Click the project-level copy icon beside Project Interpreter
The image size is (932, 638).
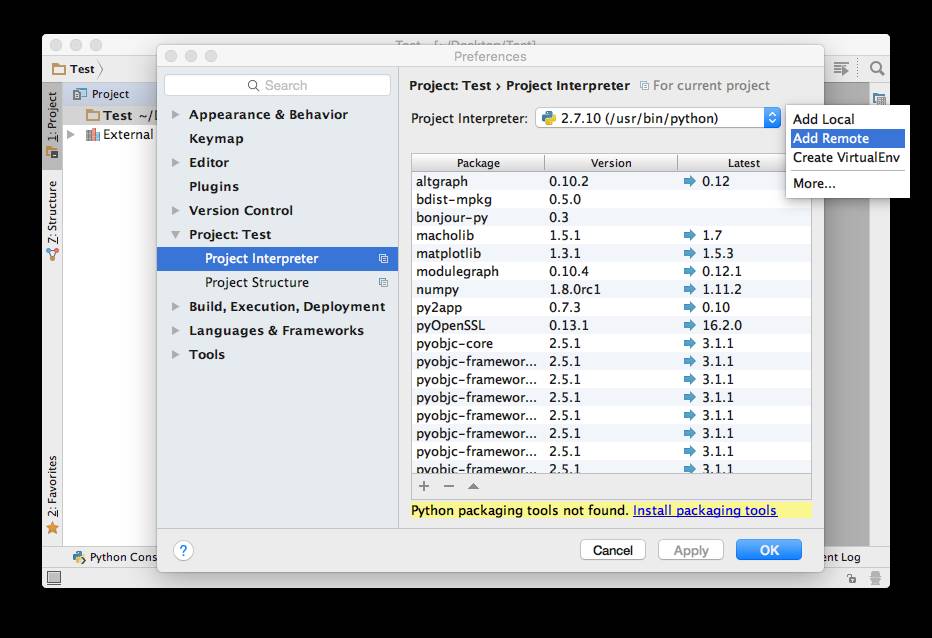[383, 259]
